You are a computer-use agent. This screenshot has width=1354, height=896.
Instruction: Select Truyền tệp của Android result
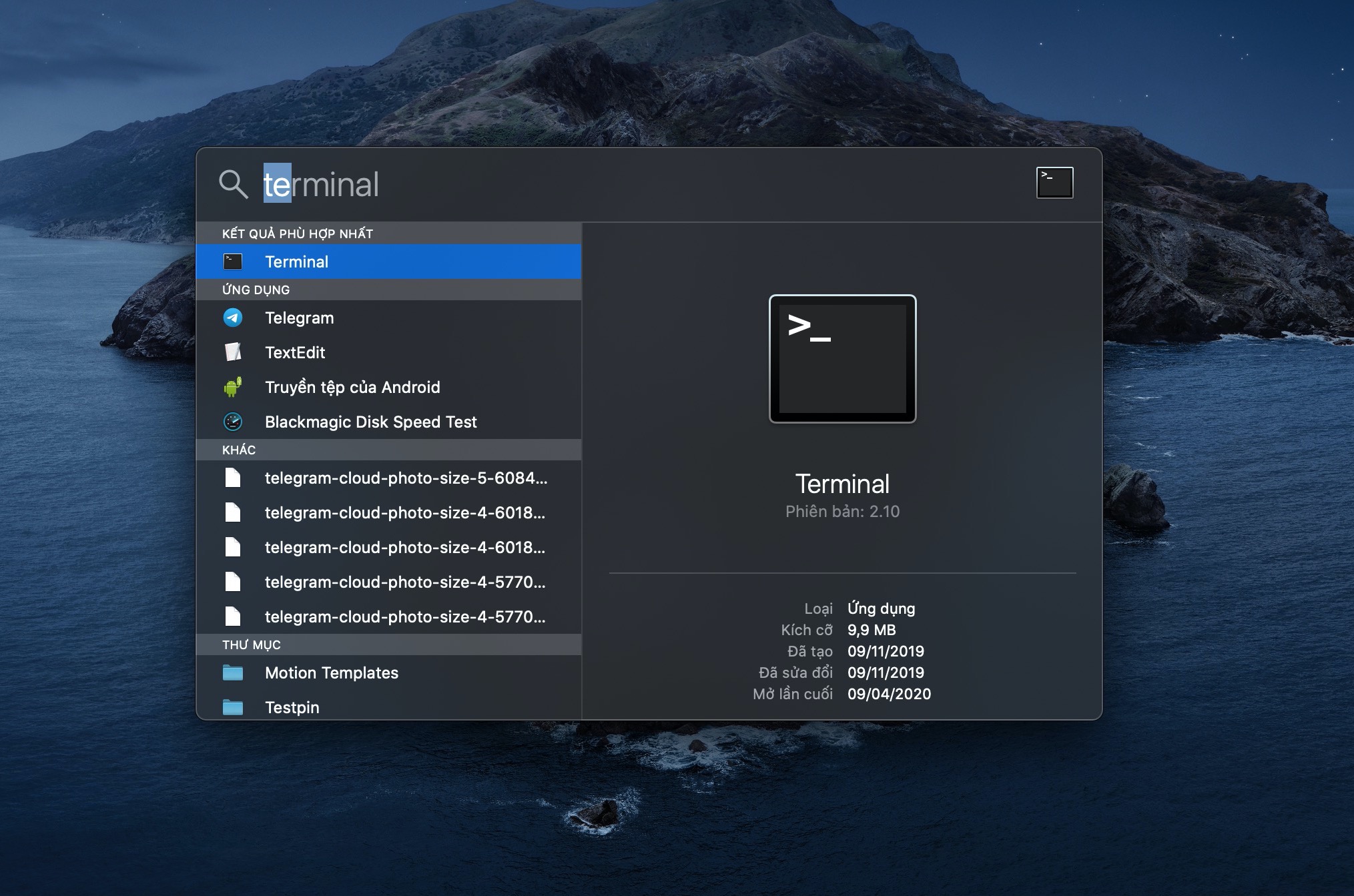pyautogui.click(x=388, y=387)
